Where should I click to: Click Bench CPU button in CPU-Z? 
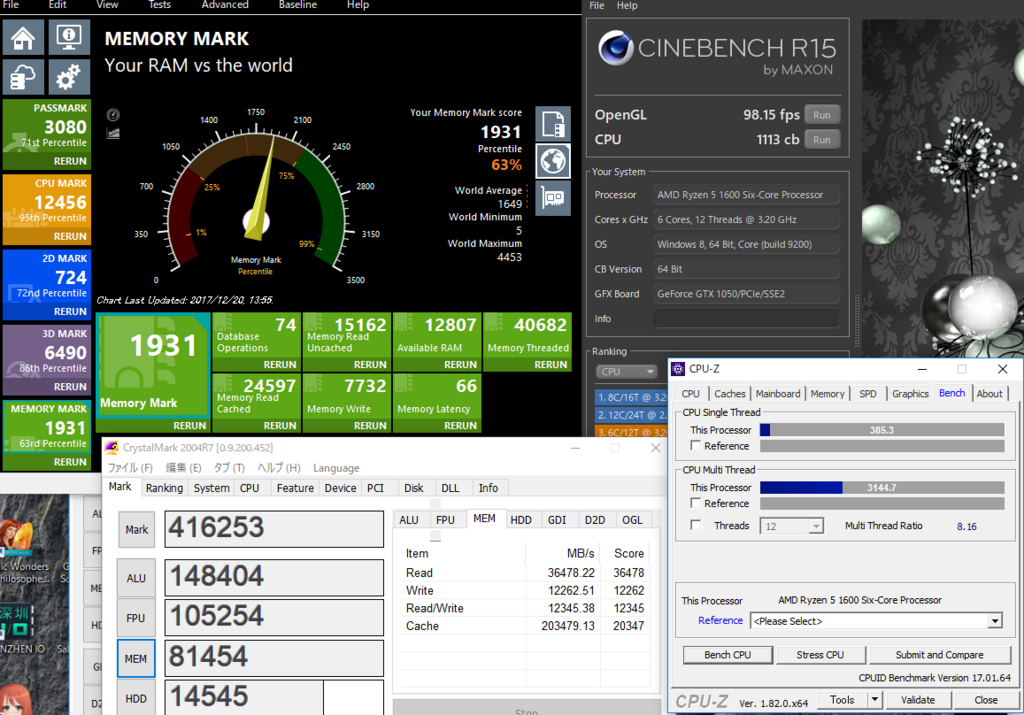click(x=728, y=655)
